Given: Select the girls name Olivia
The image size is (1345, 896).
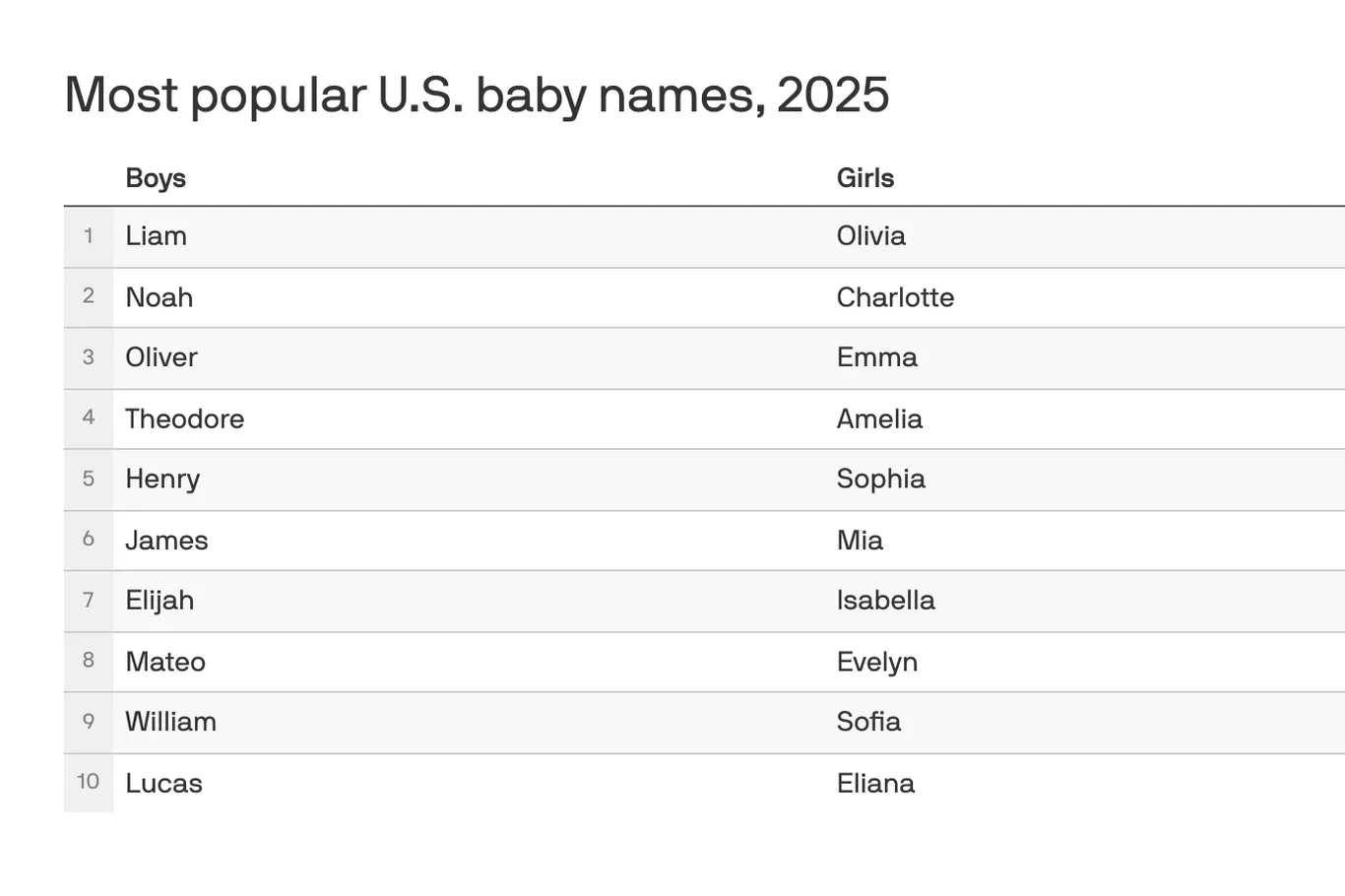Looking at the screenshot, I should pos(870,236).
